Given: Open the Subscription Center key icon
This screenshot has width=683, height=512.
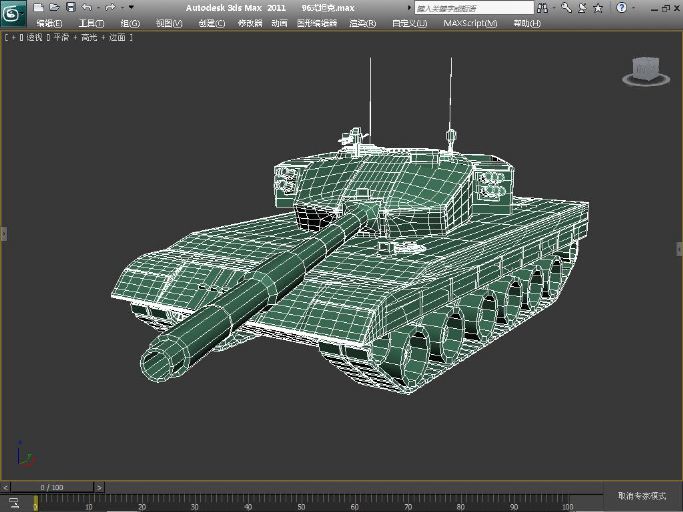Looking at the screenshot, I should coord(566,8).
